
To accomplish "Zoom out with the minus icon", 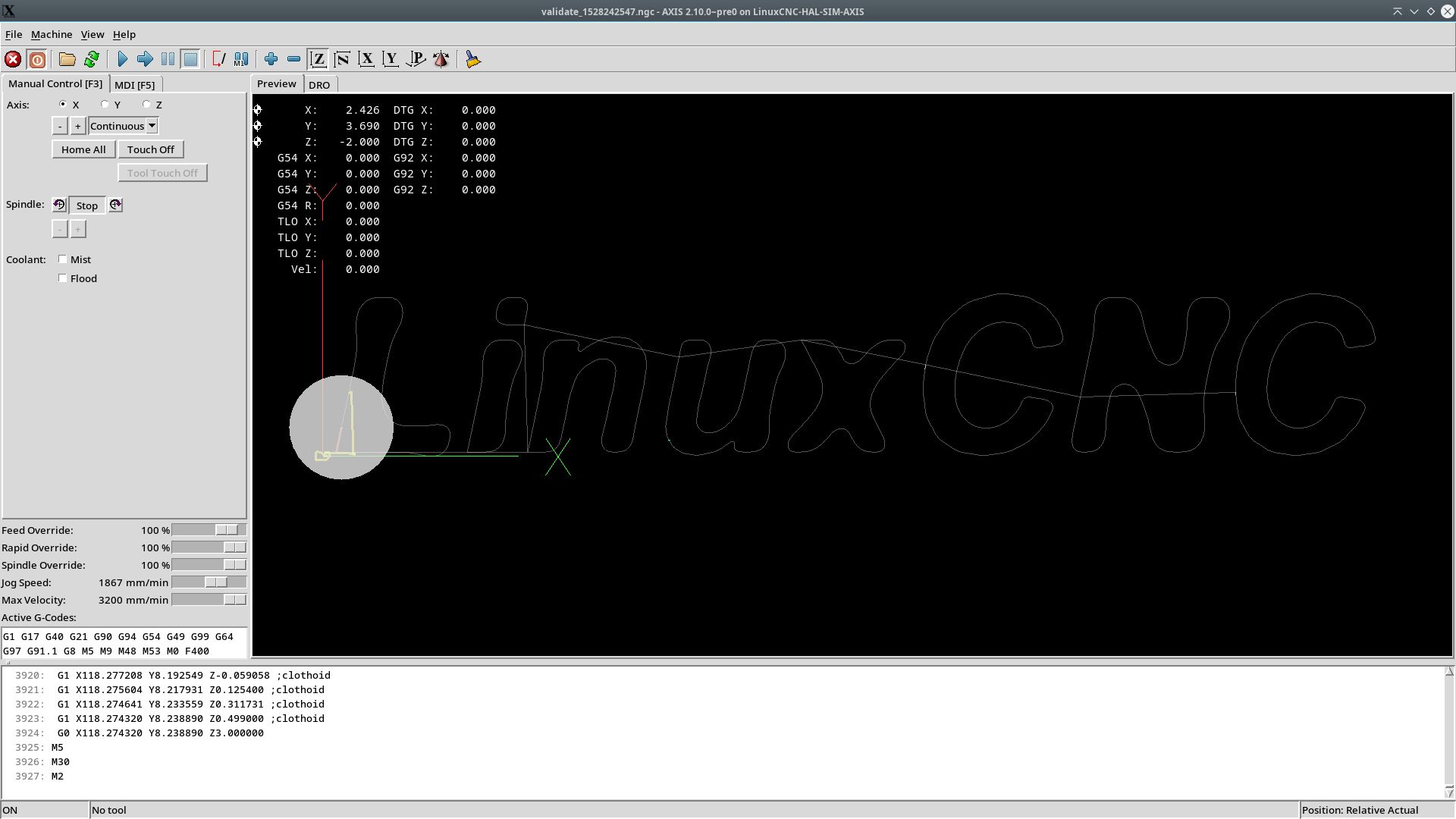I will [x=293, y=59].
